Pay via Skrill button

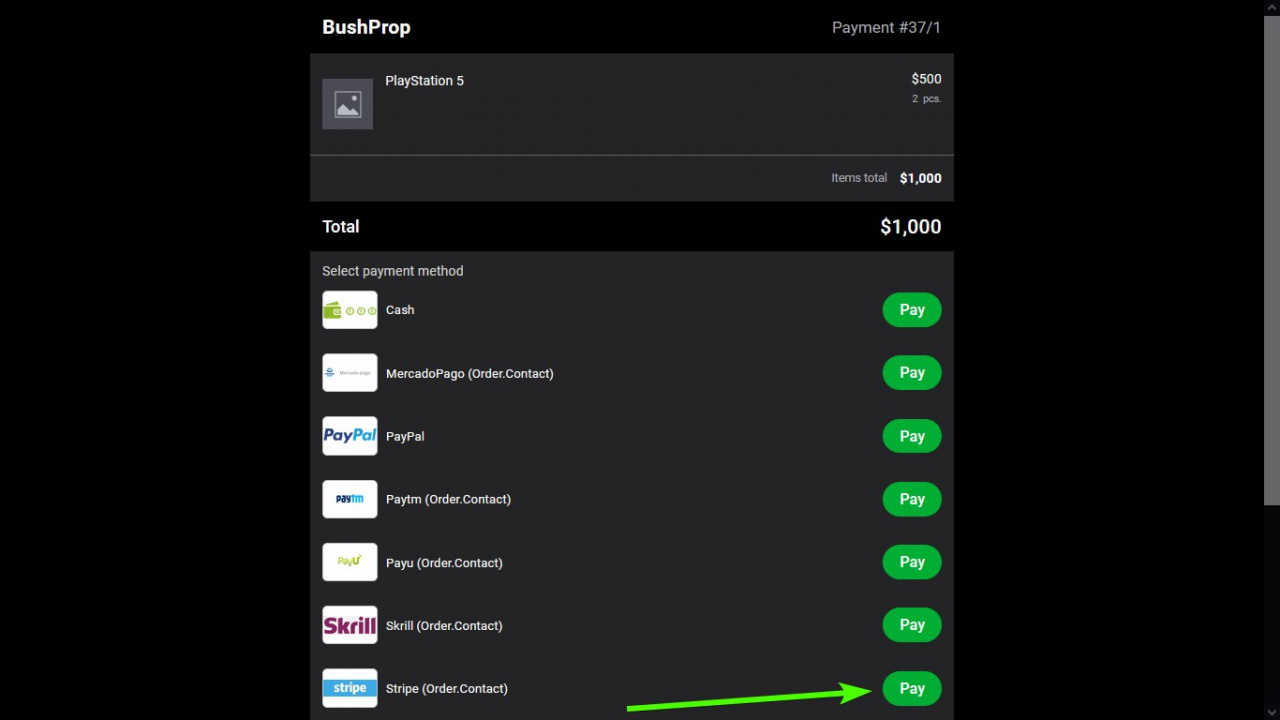click(912, 625)
